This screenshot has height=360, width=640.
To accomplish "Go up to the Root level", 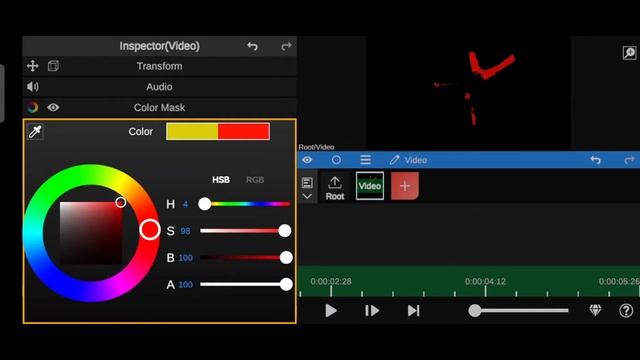I will [x=335, y=188].
